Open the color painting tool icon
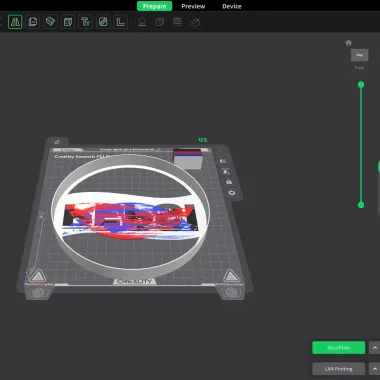This screenshot has width=380, height=380. pyautogui.click(x=103, y=22)
